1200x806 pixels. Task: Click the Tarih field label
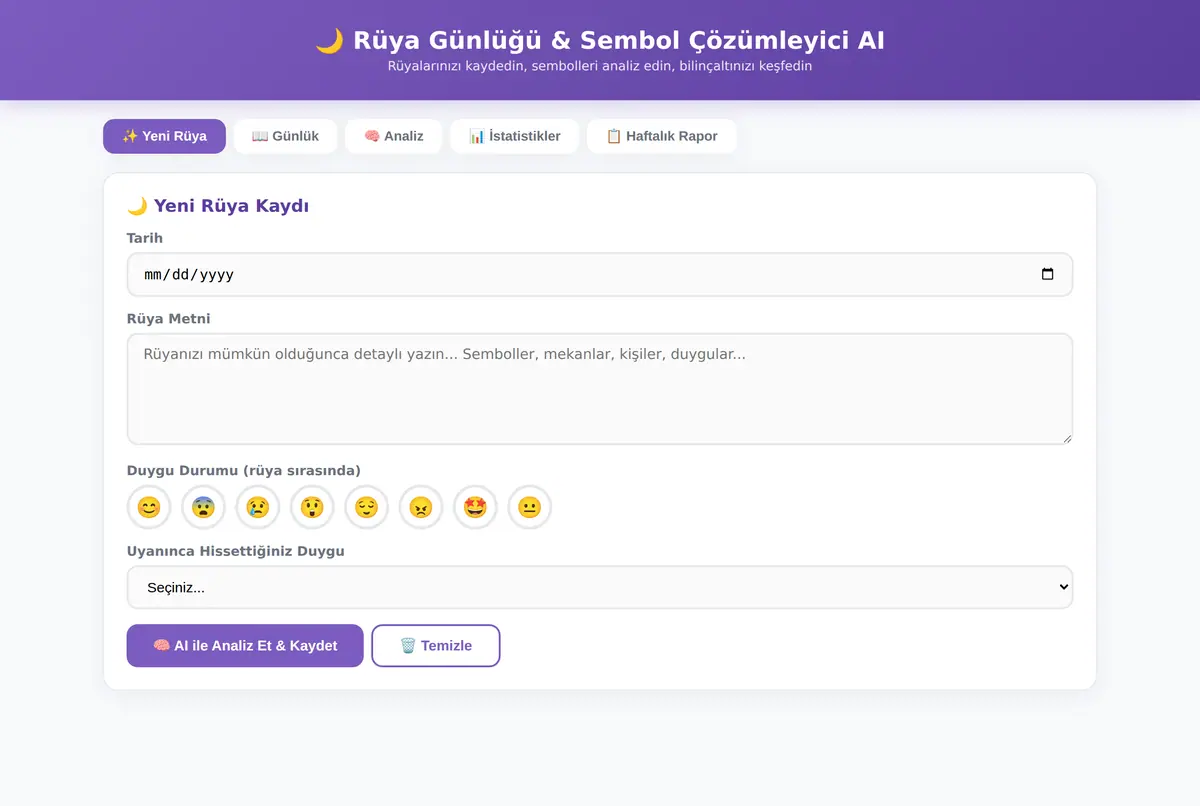coord(145,238)
